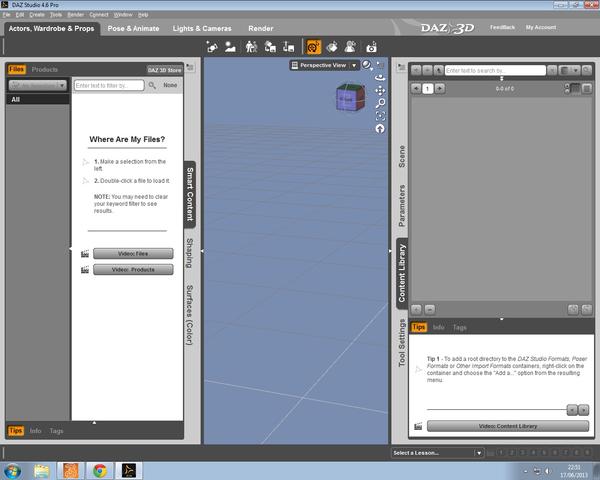Switch to Pose & Animate activity tab
This screenshot has width=600, height=480.
(133, 28)
